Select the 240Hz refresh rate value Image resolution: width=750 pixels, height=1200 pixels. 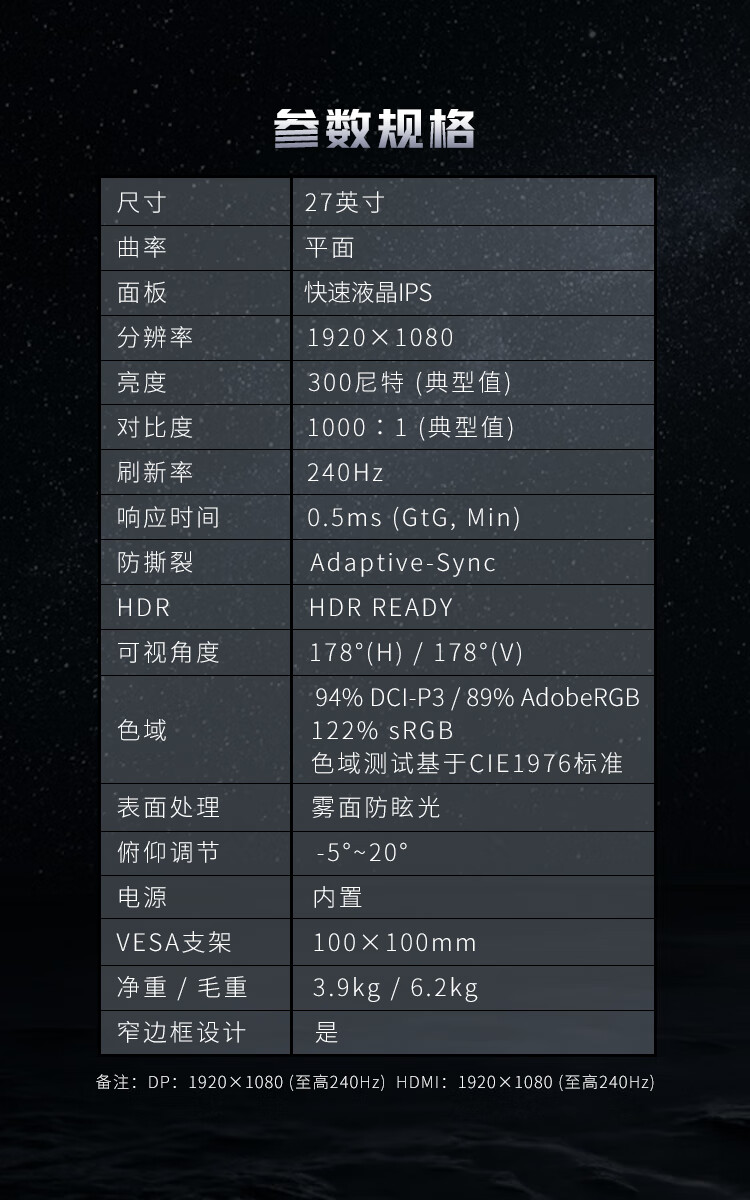345,473
